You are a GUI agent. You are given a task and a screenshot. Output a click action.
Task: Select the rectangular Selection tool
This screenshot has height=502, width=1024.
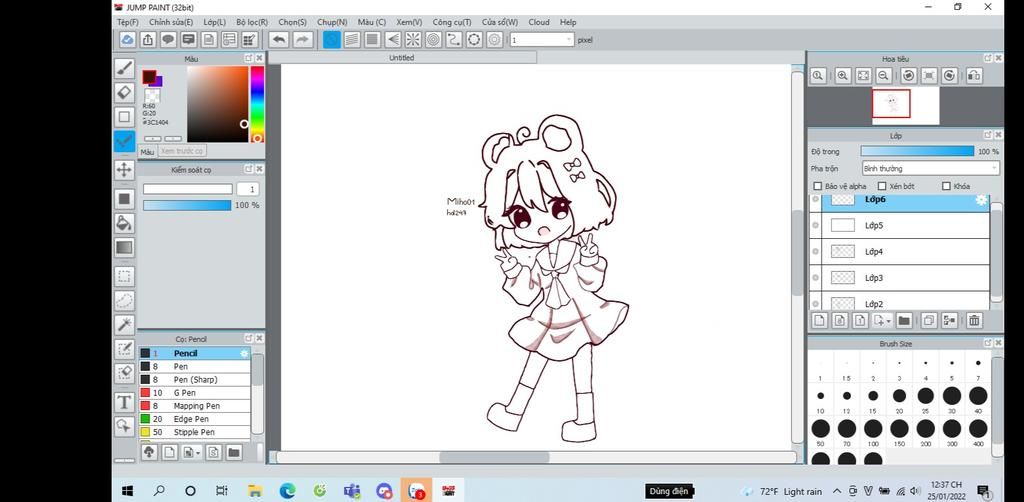click(x=124, y=276)
